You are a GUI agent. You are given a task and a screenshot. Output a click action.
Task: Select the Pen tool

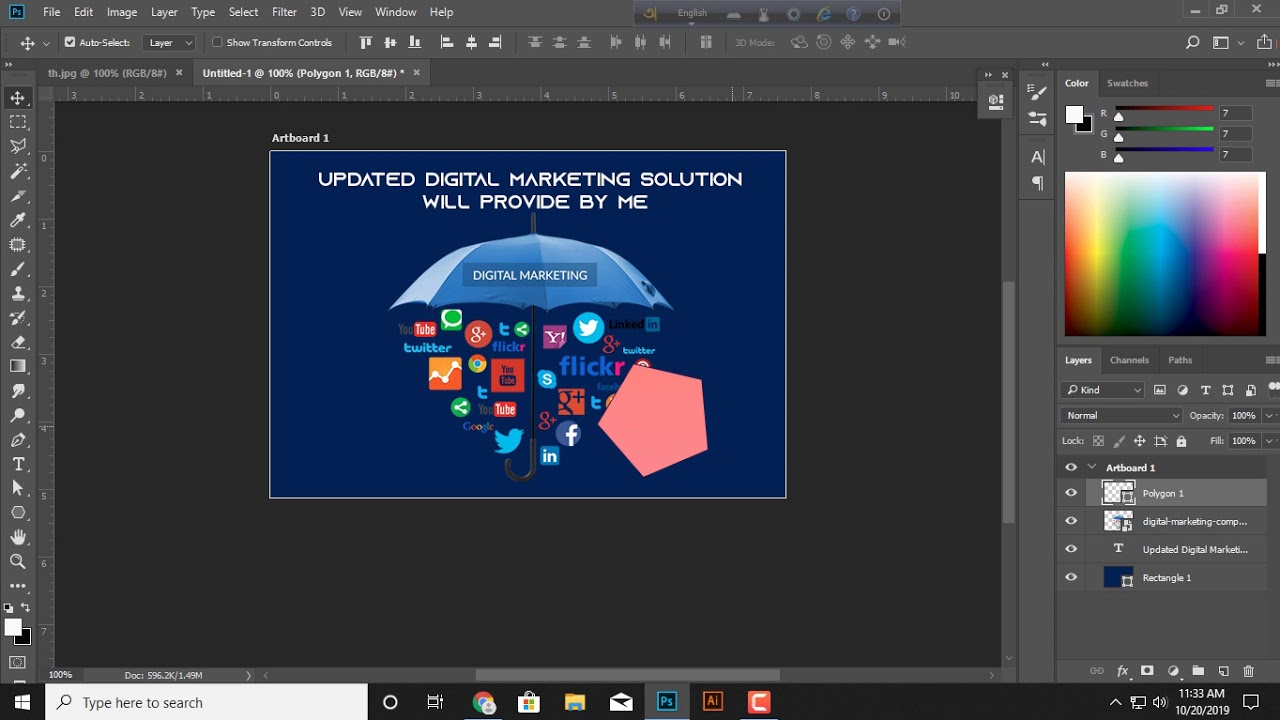pos(18,440)
